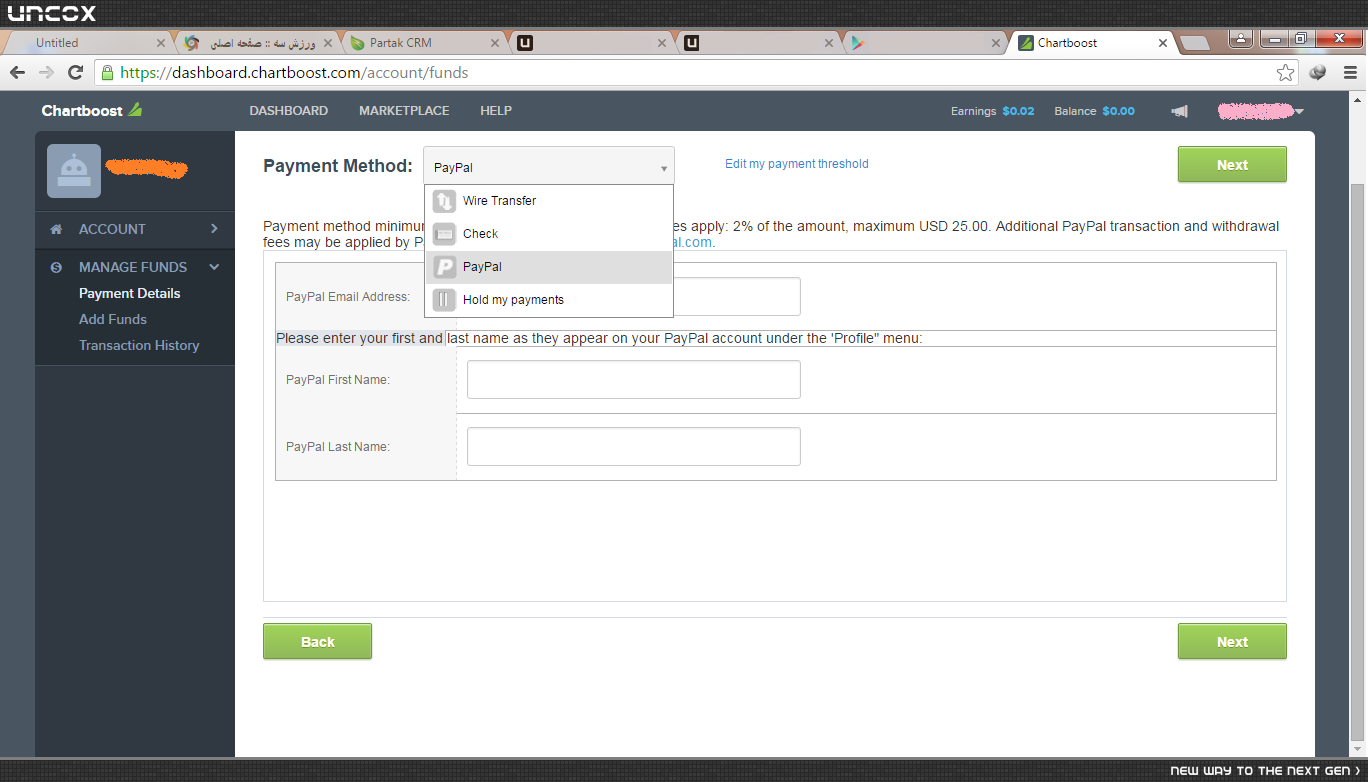Focus the PayPal Last Name field
The height and width of the screenshot is (782, 1368).
coord(634,447)
